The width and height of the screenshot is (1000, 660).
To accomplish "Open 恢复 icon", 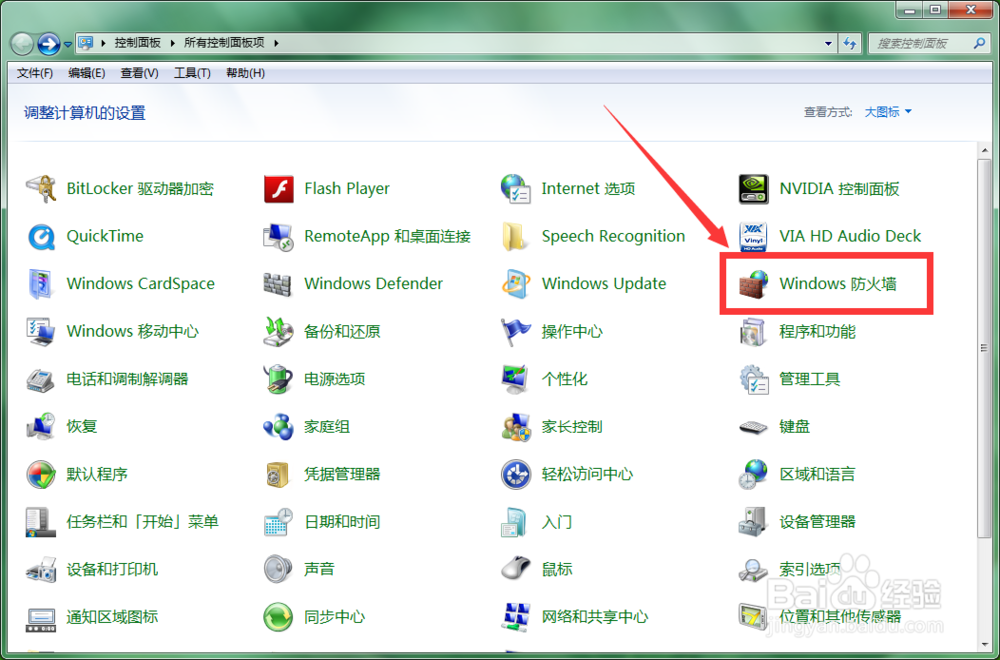I will tap(41, 427).
